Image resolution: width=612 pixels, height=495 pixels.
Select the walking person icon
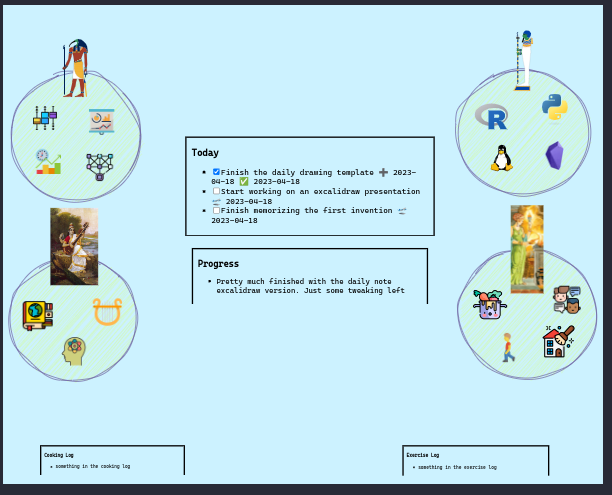[507, 347]
